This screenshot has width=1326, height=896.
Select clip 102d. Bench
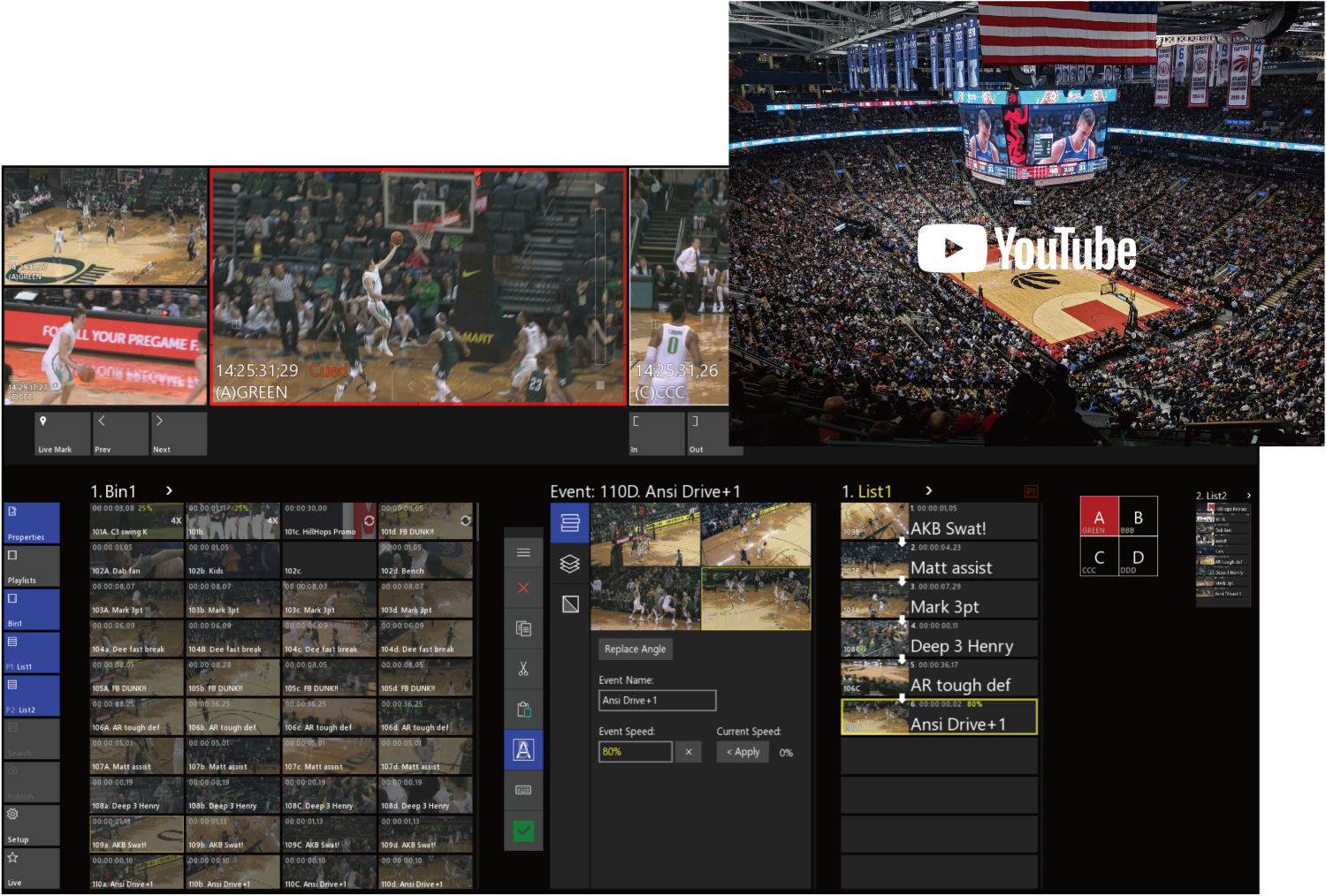pos(426,560)
